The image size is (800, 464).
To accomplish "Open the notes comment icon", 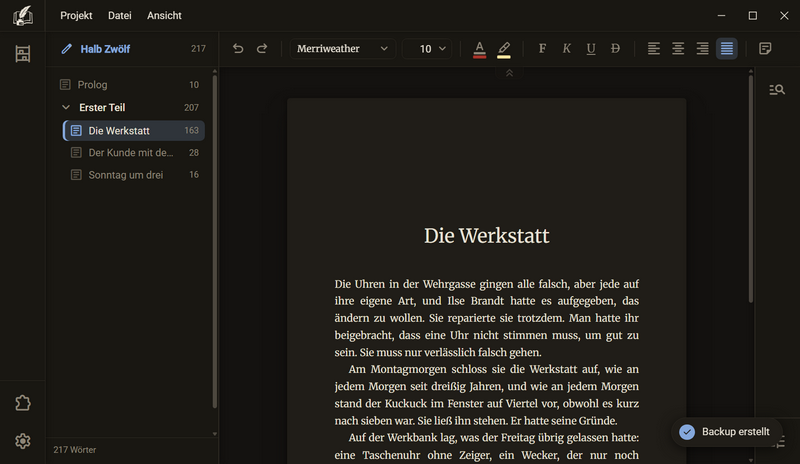I will coord(765,48).
